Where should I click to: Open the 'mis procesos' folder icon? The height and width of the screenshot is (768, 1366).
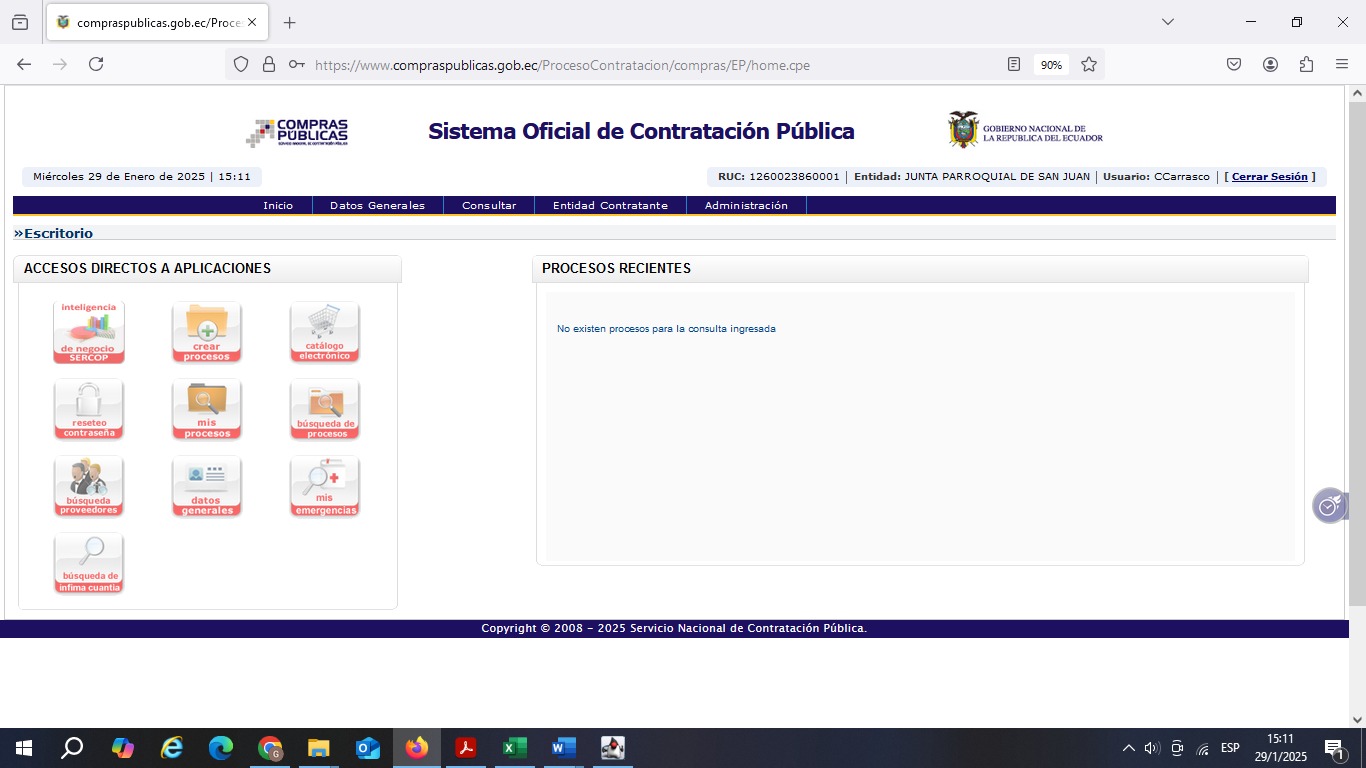(x=207, y=409)
